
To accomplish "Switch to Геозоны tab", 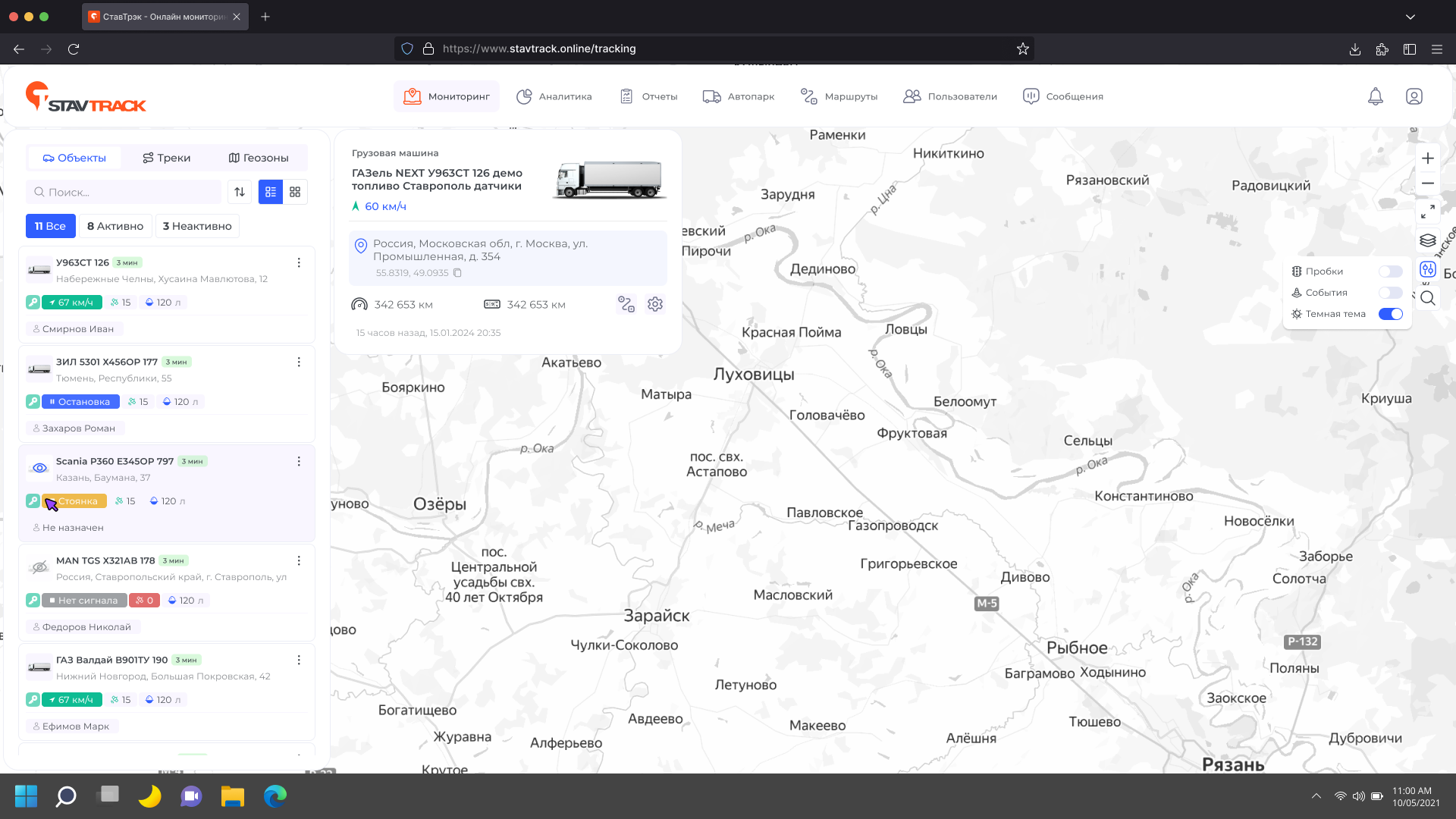I will pyautogui.click(x=259, y=158).
